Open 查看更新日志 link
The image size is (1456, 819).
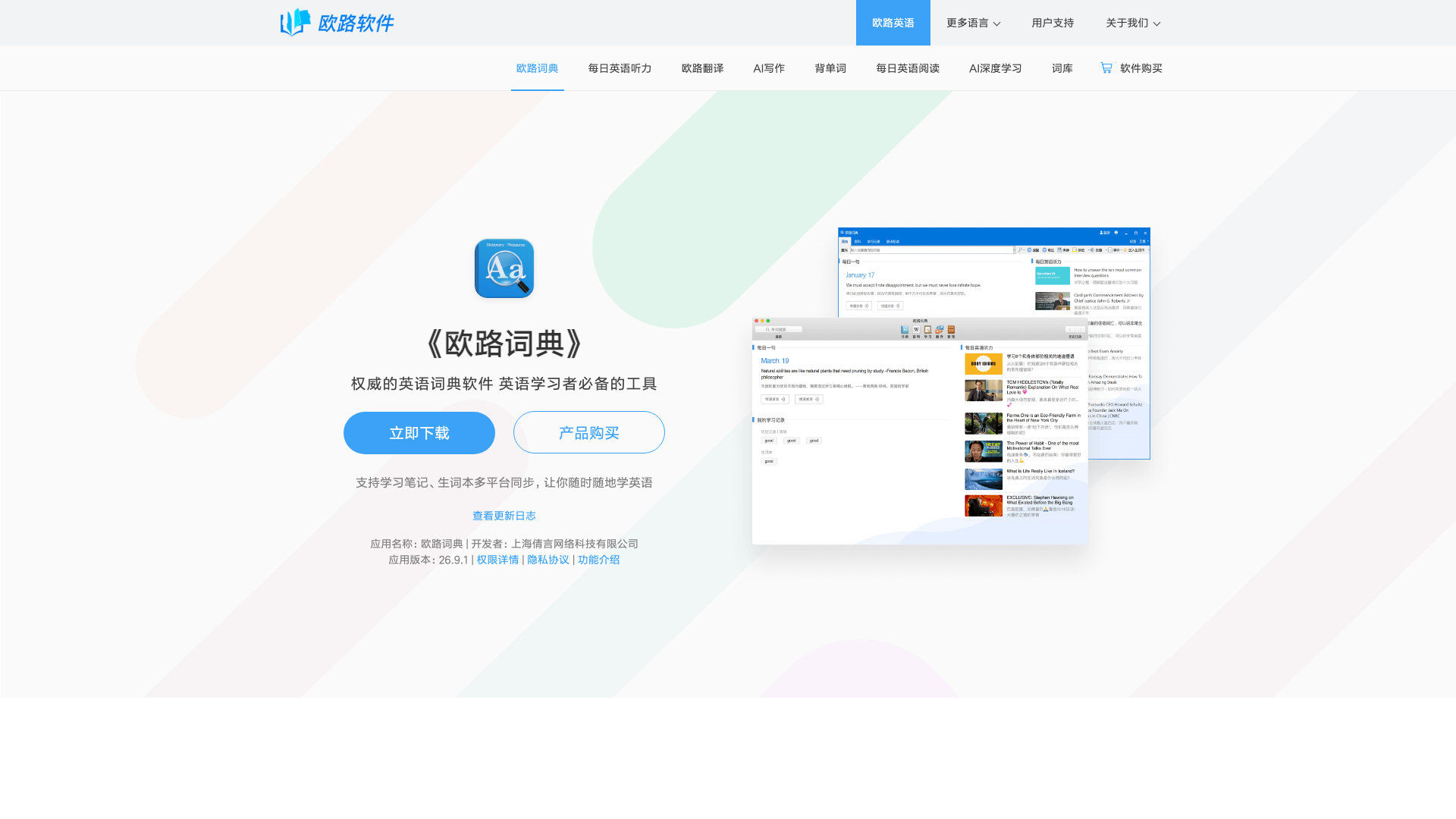point(504,516)
